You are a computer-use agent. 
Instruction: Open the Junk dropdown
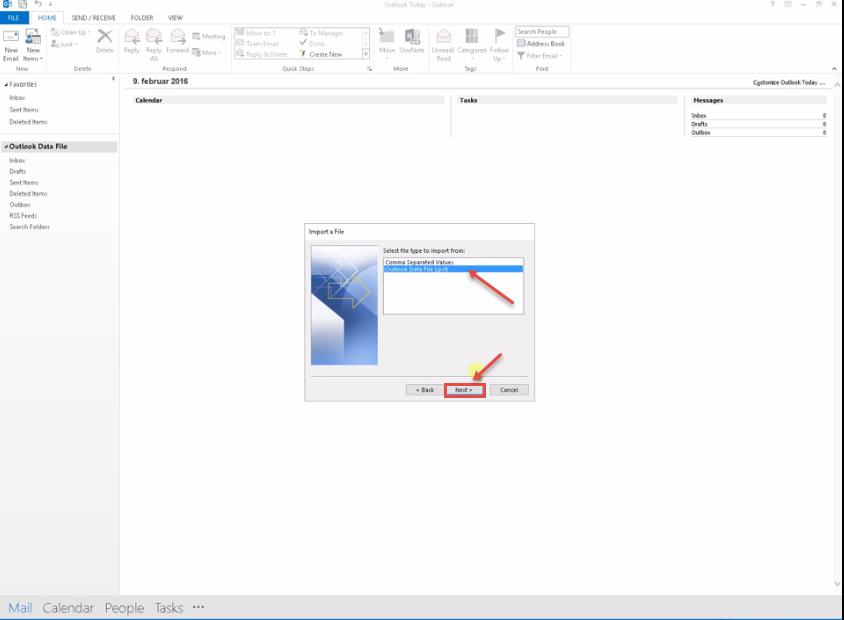[x=65, y=44]
